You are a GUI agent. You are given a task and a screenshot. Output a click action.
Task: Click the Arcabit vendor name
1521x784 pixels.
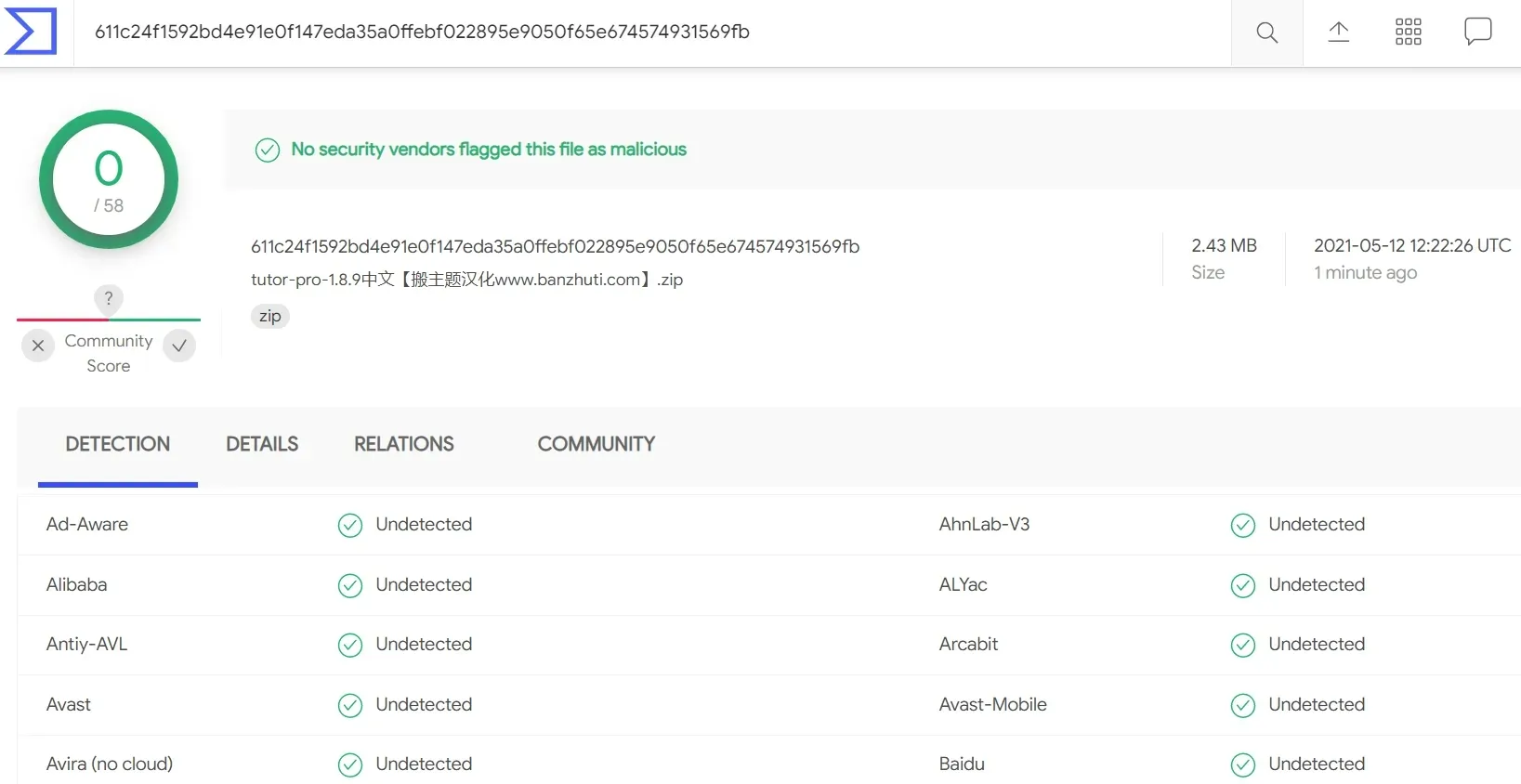pyautogui.click(x=968, y=644)
